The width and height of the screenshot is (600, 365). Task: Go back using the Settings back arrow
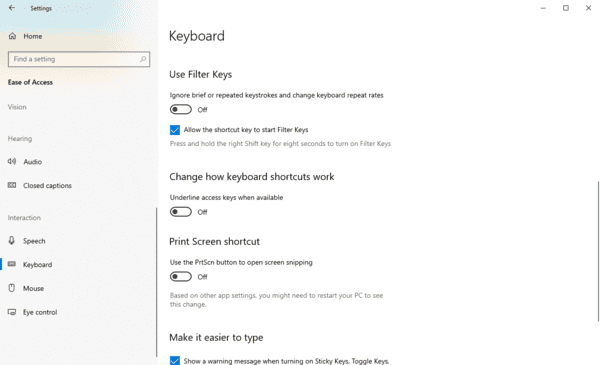[x=12, y=8]
